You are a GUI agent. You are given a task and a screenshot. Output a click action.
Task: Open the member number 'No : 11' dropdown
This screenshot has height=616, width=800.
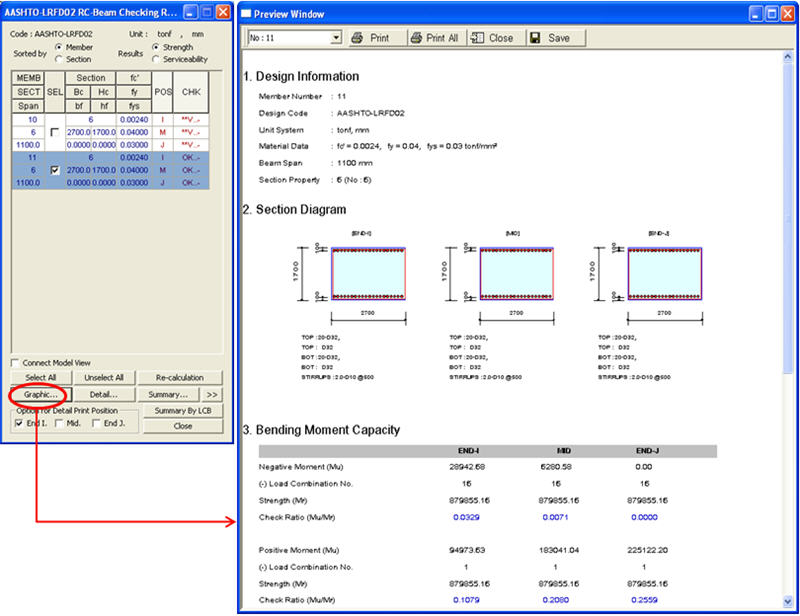coord(334,38)
